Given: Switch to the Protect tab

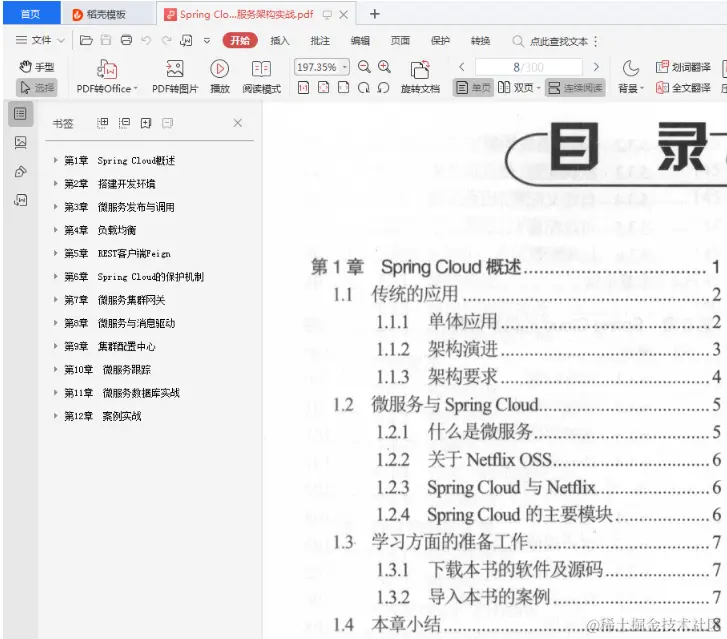Looking at the screenshot, I should click(440, 41).
